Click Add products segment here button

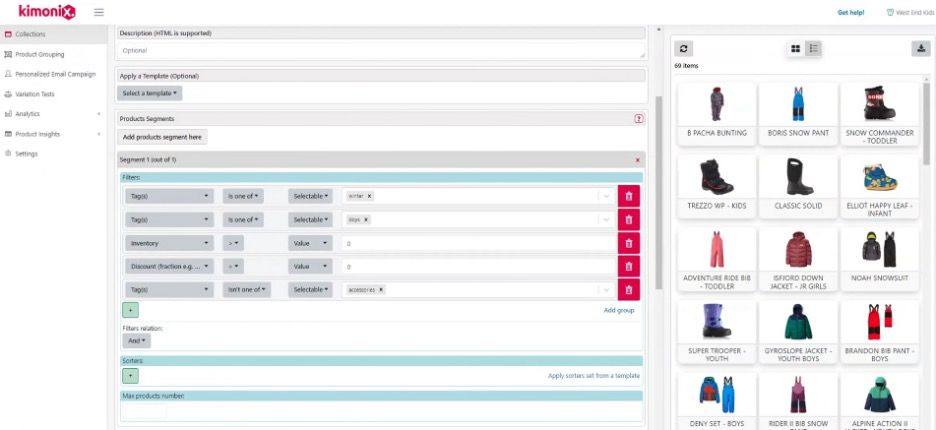162,137
